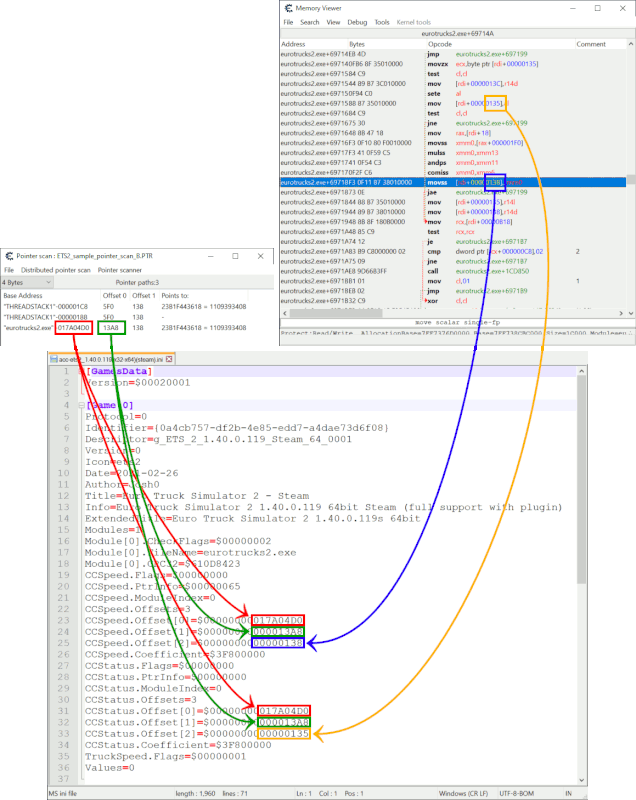
Task: Click the save-state icon on ini tab
Action: [x=54, y=359]
